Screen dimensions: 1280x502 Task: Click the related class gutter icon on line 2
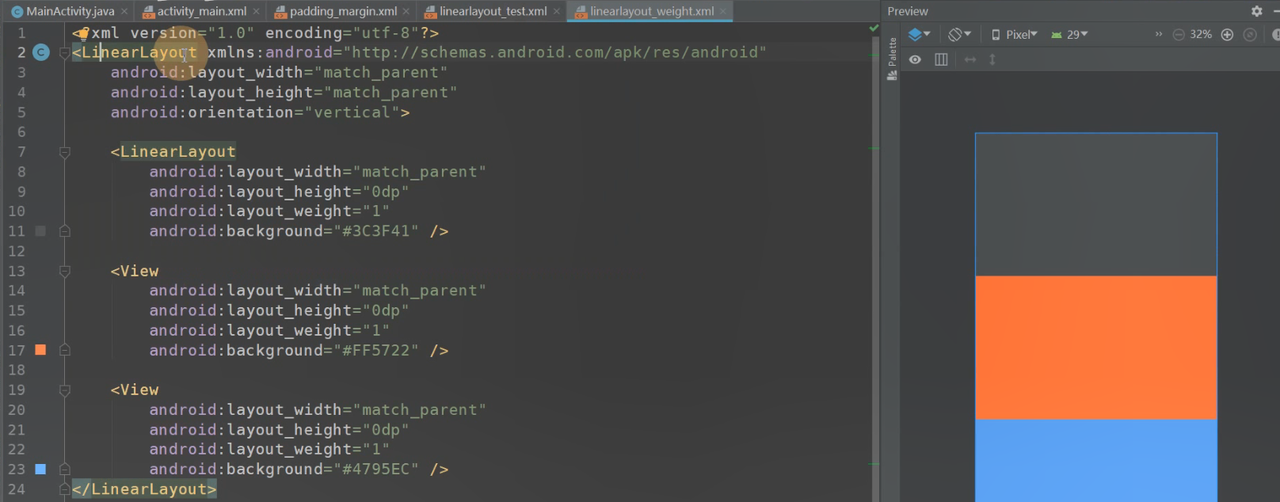click(41, 52)
